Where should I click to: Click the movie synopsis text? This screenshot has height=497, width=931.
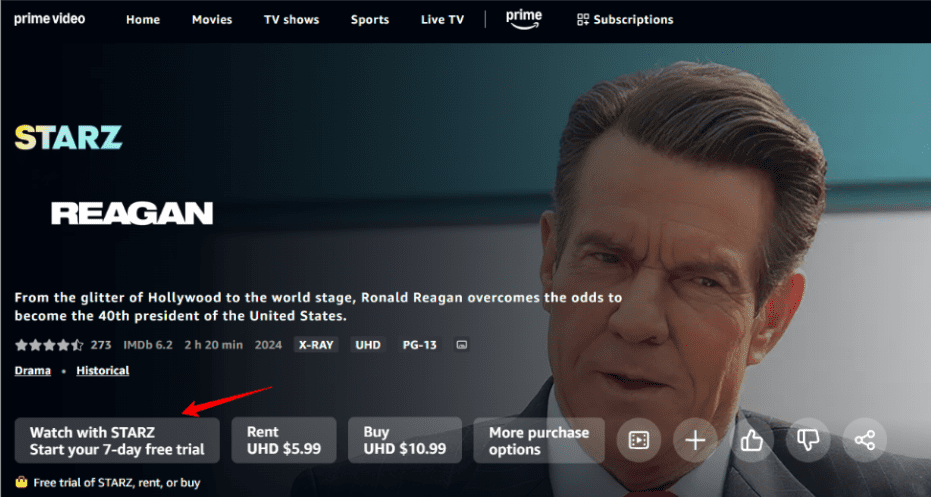318,307
